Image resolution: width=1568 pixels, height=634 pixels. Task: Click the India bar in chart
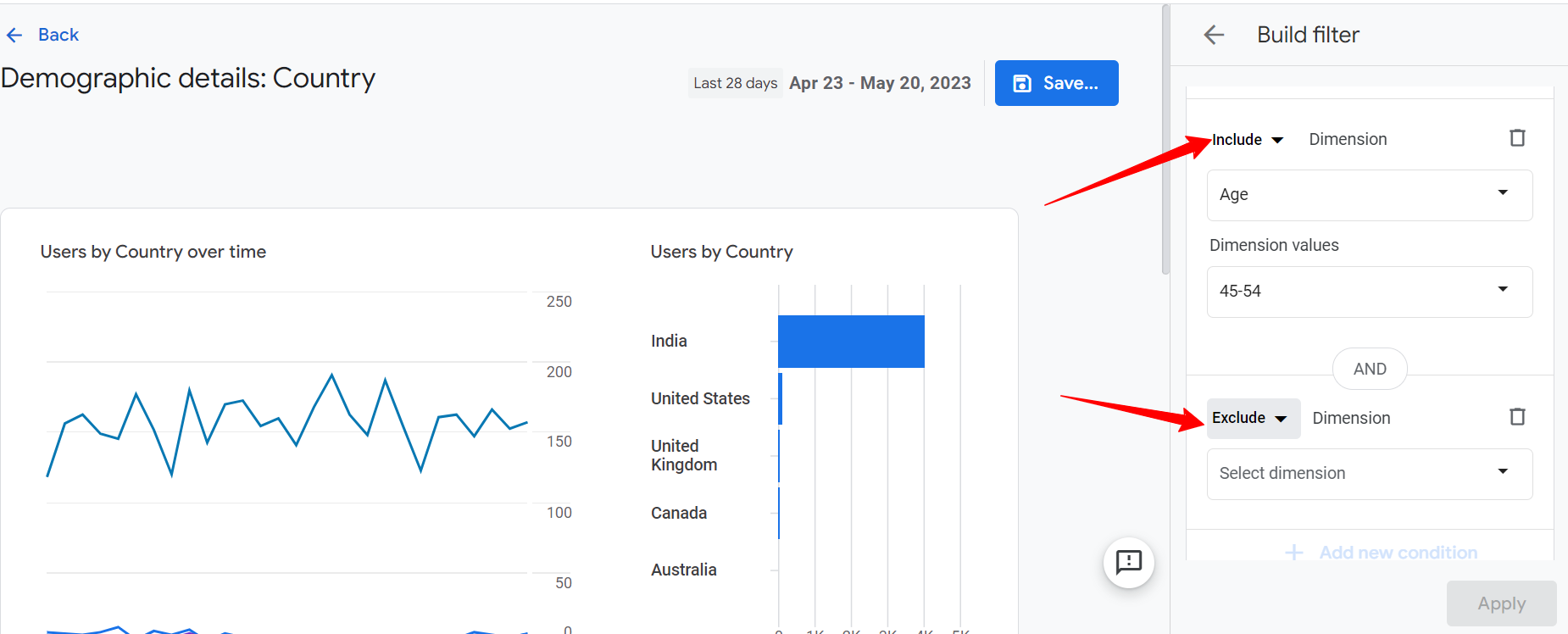(850, 342)
